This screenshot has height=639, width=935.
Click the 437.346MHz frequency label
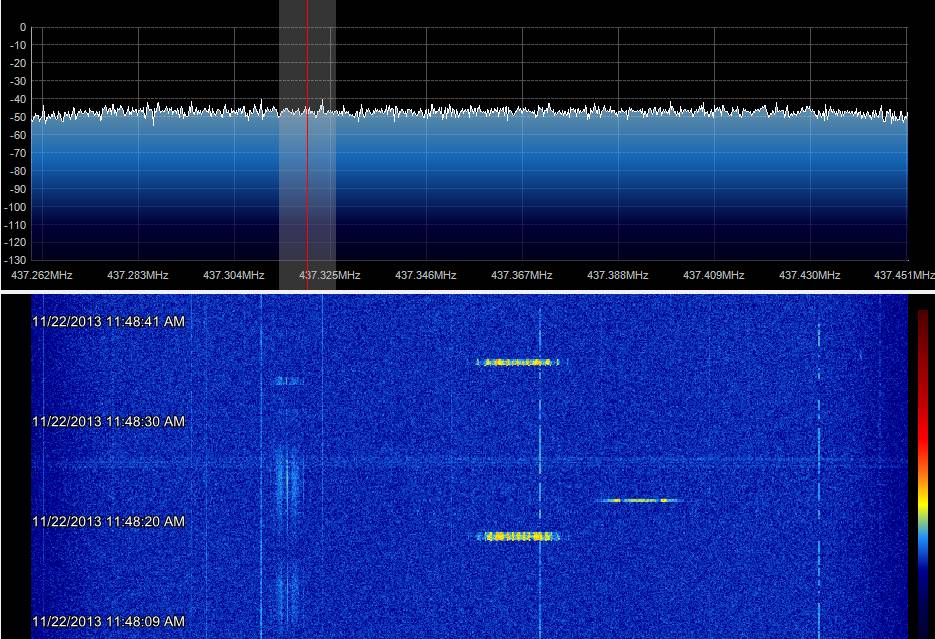426,275
